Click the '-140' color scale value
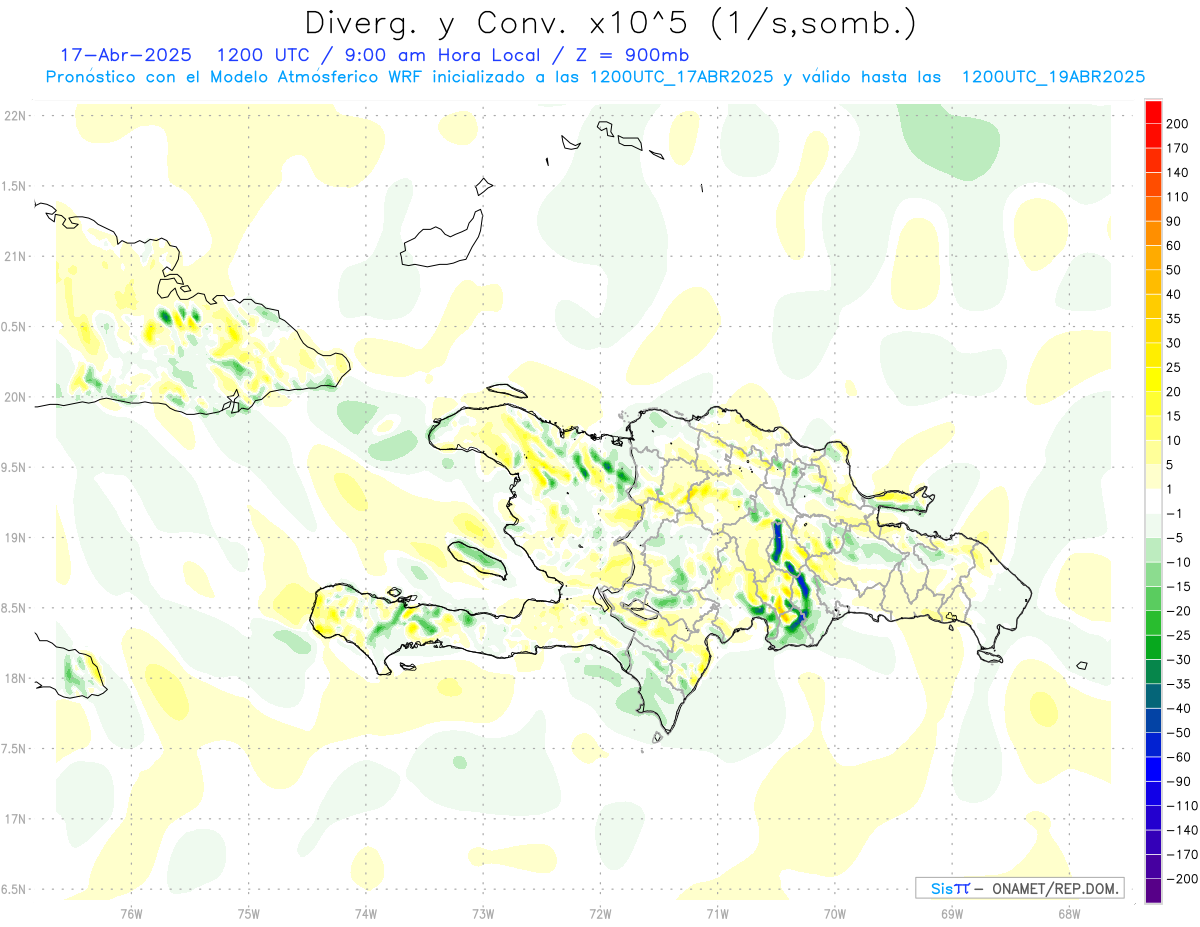This screenshot has height=927, width=1200. (1184, 830)
